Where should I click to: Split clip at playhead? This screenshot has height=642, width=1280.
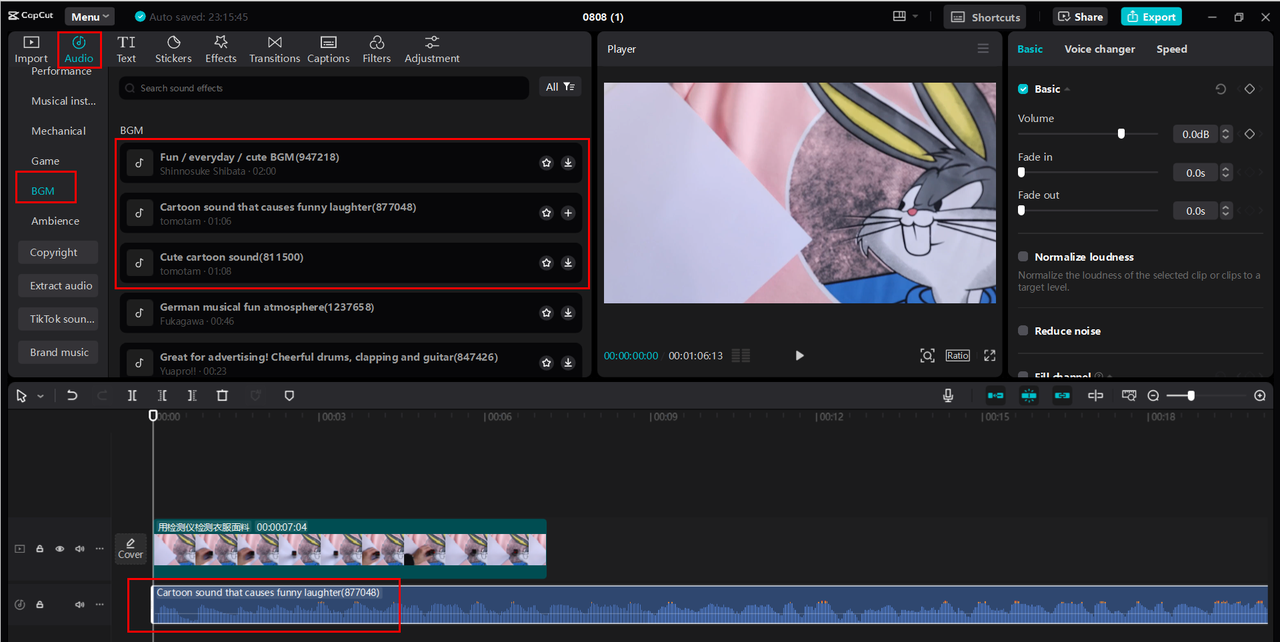click(132, 396)
